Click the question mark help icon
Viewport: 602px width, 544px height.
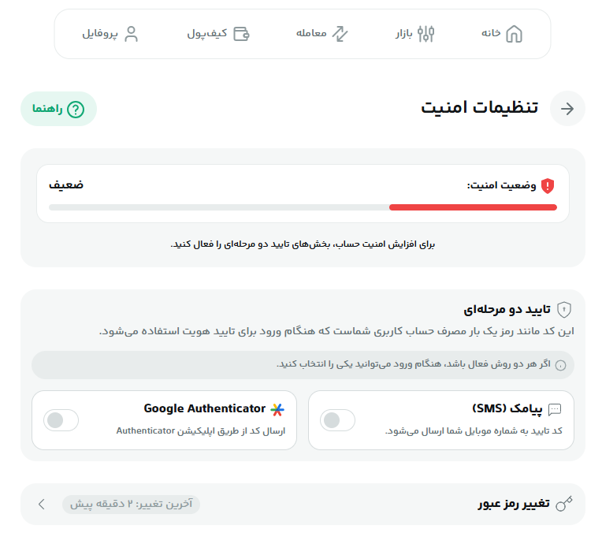(76, 109)
